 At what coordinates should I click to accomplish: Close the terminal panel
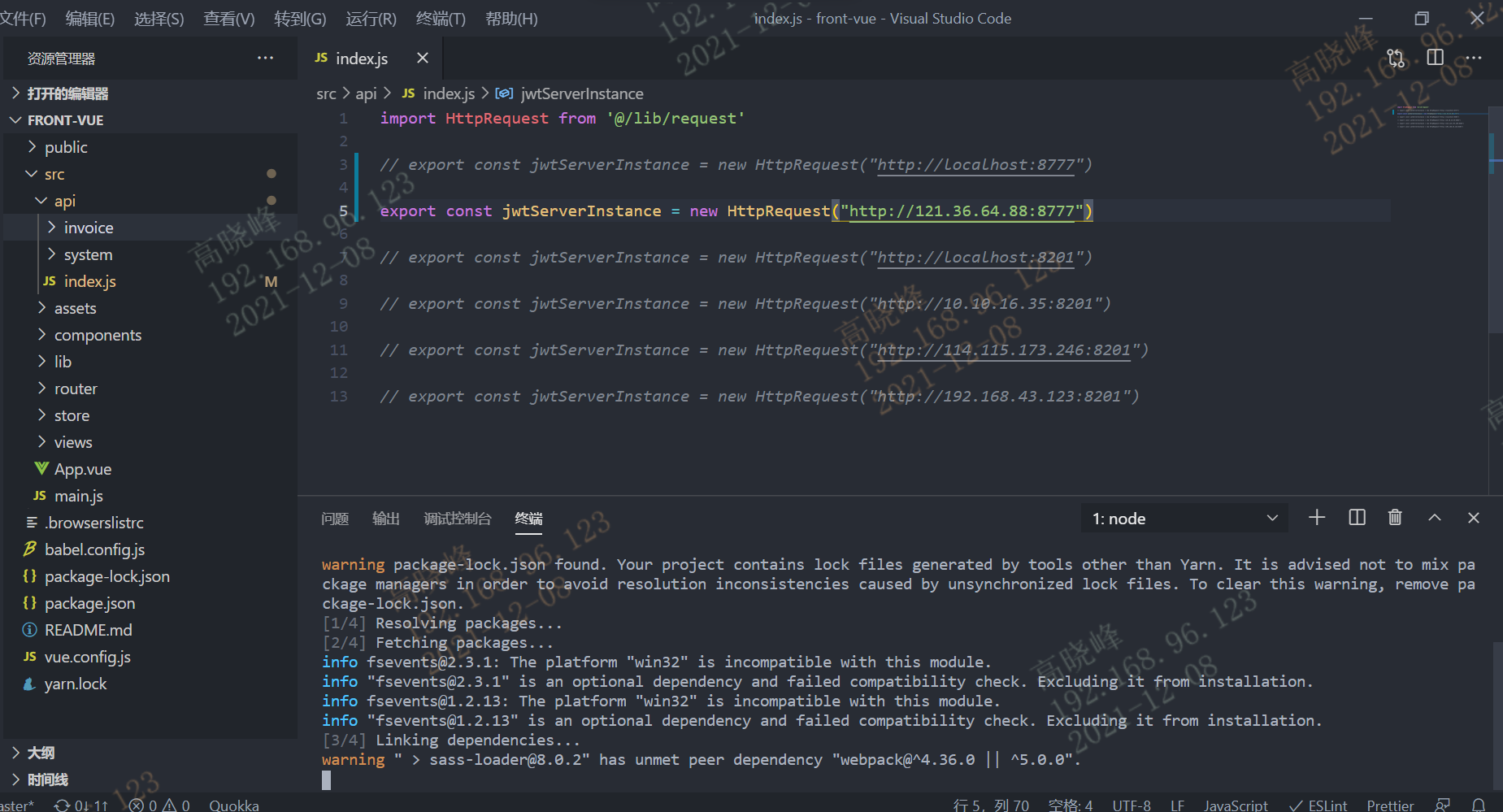1473,518
